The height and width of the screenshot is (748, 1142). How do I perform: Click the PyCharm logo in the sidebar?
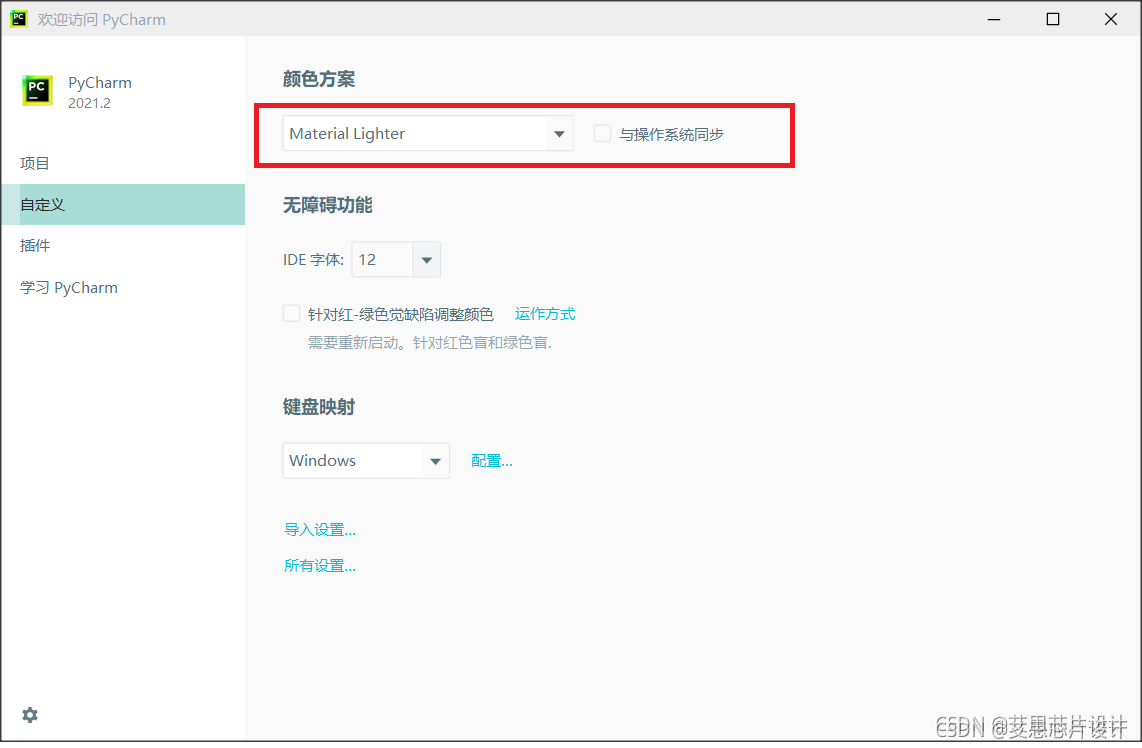pos(37,91)
